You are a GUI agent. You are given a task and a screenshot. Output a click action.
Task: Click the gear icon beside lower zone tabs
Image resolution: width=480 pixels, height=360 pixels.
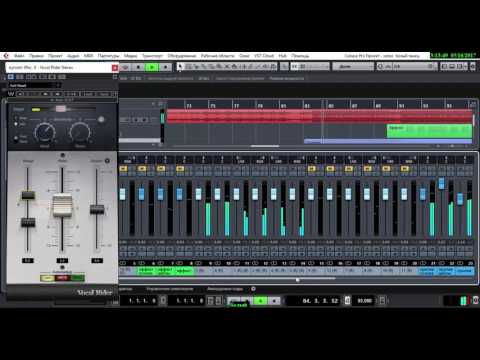point(253,289)
